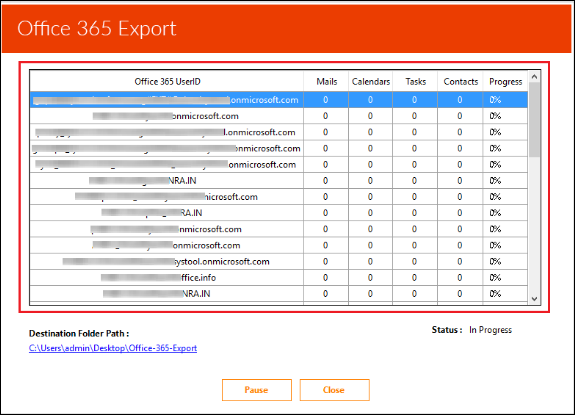Viewport: 575px width, 415px height.
Task: Select the Tasks column header
Action: click(415, 81)
